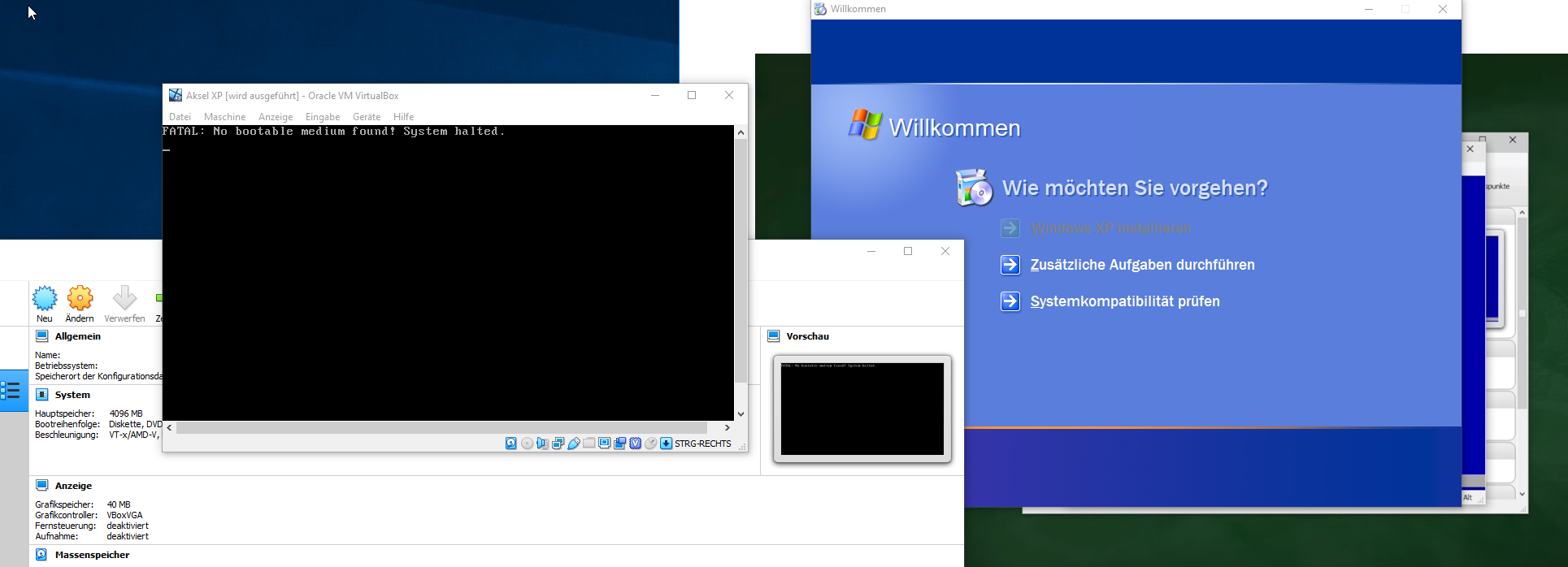
Task: Click the Allgemein section header
Action: tap(78, 336)
